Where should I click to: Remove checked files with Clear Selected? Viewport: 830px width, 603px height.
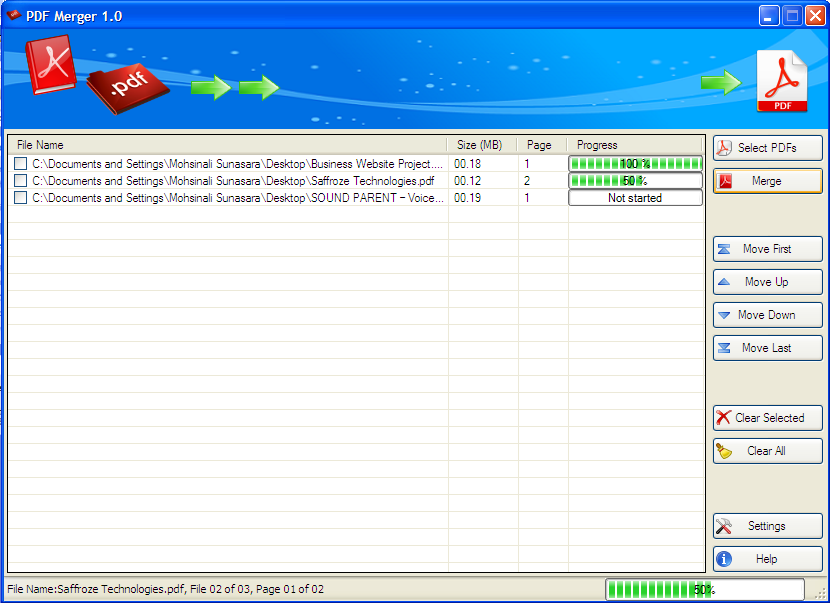point(768,418)
